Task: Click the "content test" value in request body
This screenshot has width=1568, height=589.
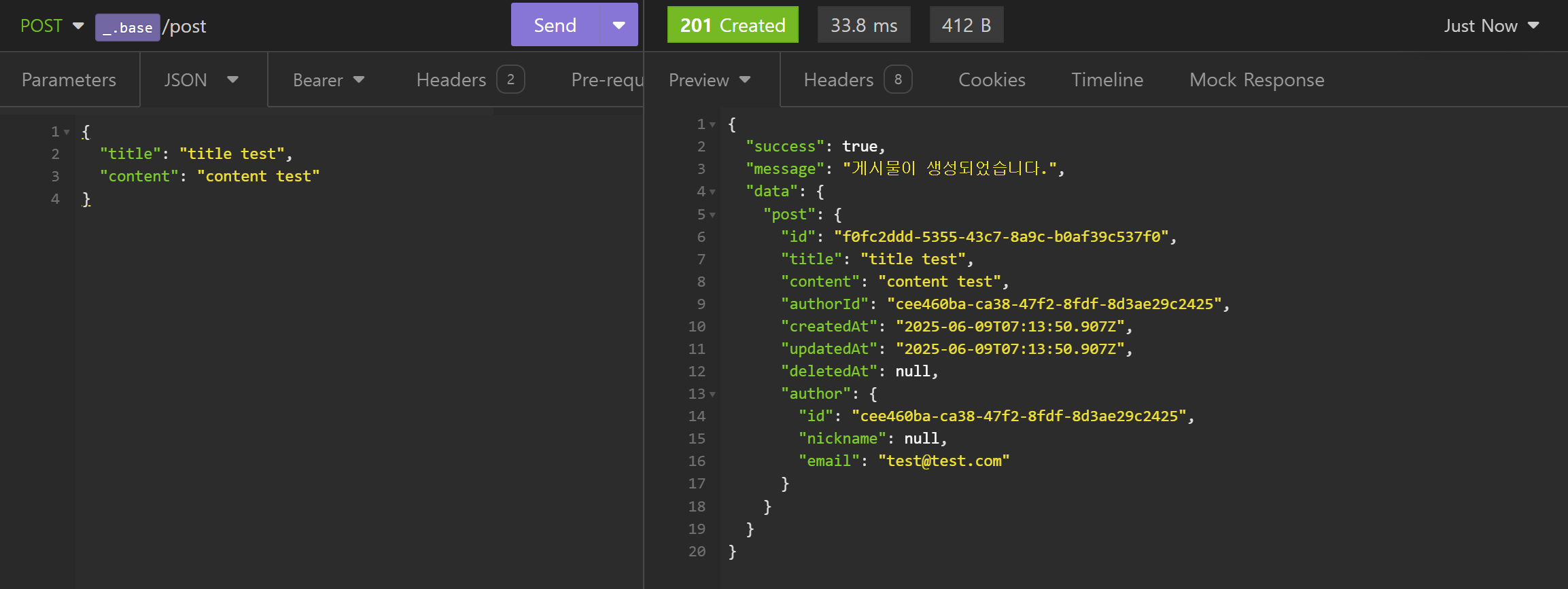Action: pyautogui.click(x=258, y=177)
